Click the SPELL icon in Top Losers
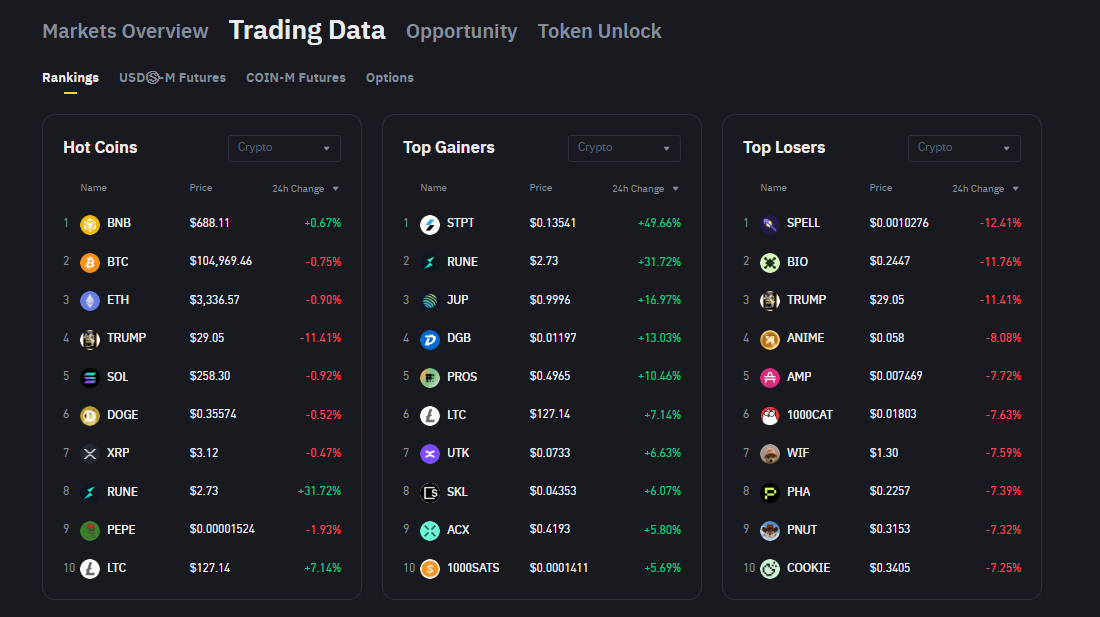 tap(770, 224)
